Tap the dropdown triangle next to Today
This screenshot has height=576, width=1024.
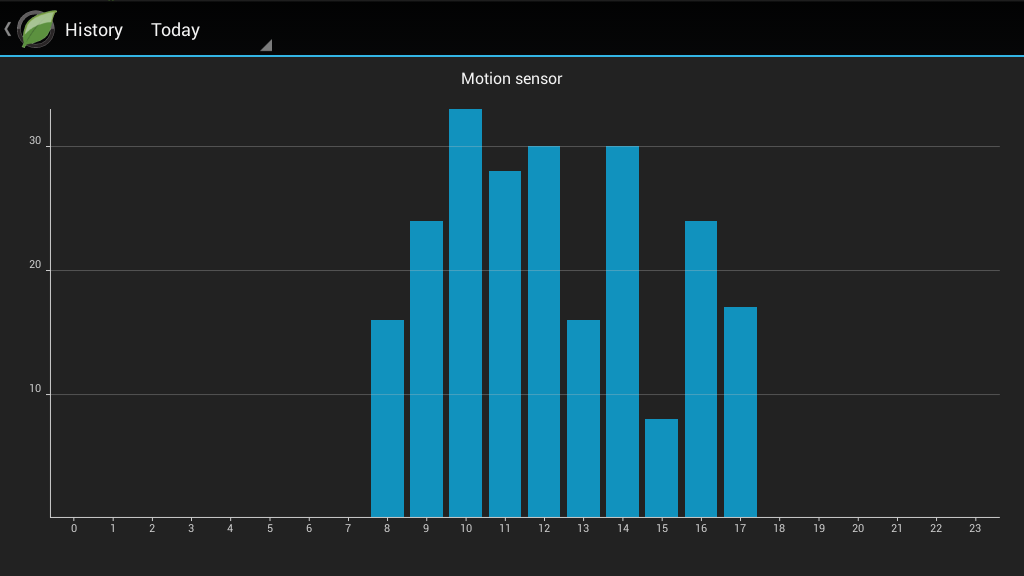pyautogui.click(x=266, y=45)
